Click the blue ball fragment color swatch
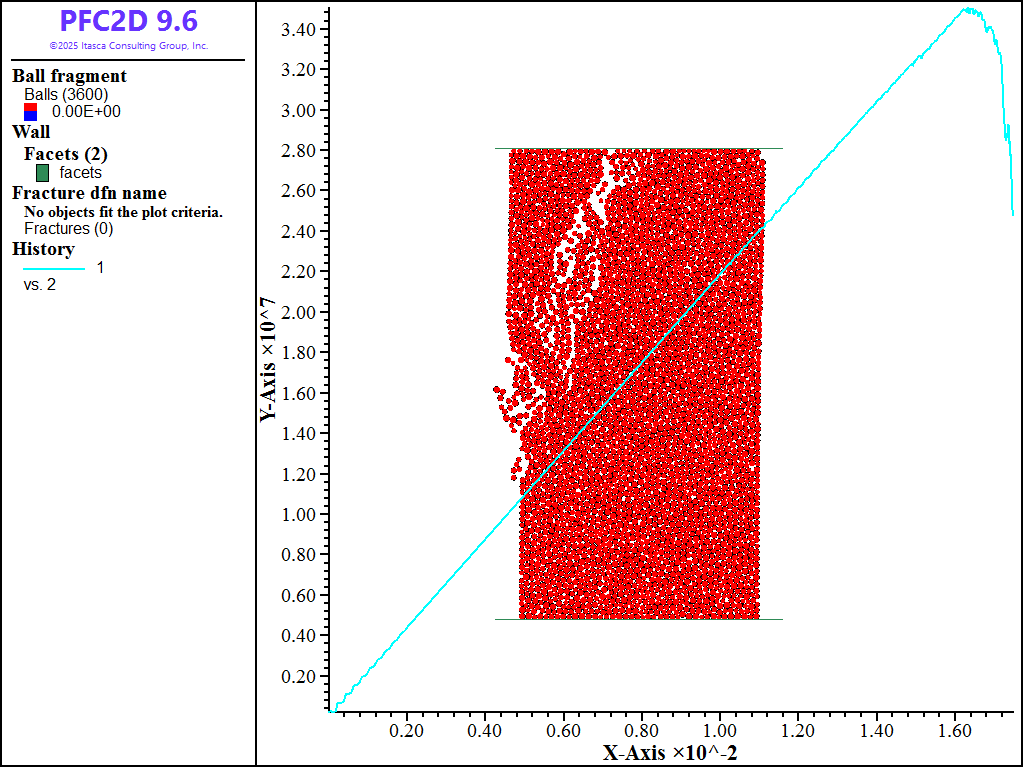This screenshot has height=768, width=1024. tap(30, 117)
